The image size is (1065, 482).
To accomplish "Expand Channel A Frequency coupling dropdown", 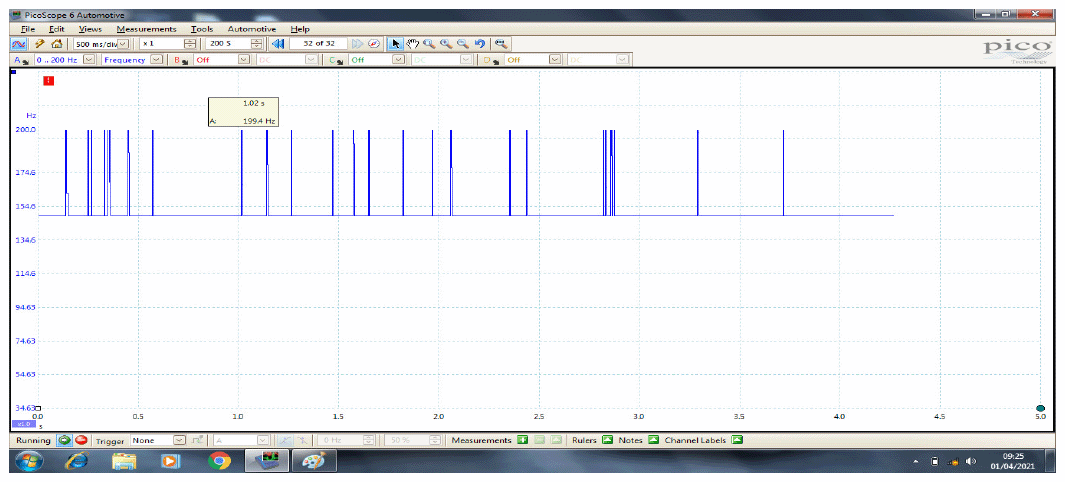I will click(156, 60).
